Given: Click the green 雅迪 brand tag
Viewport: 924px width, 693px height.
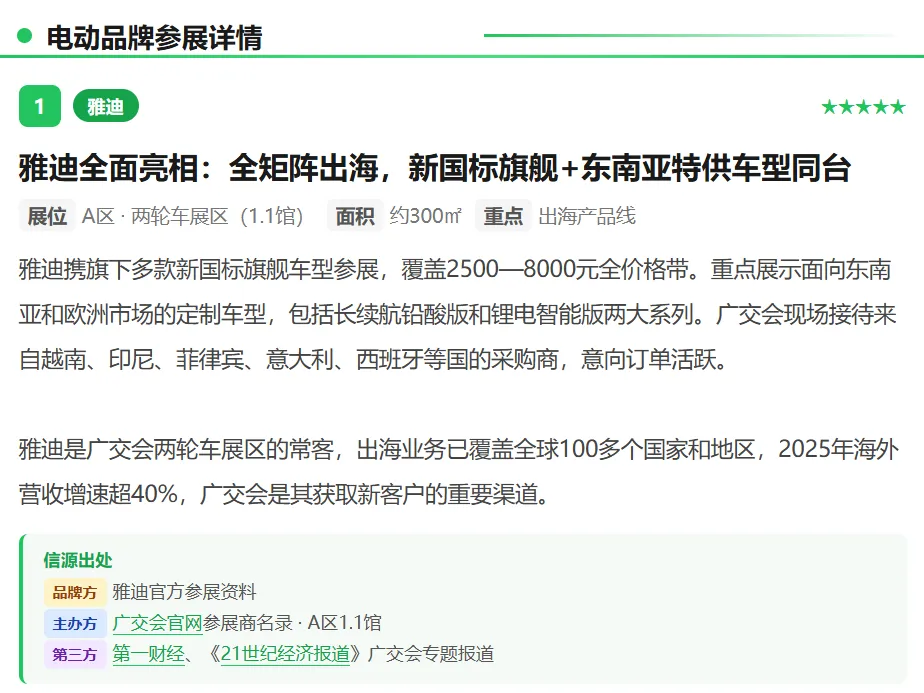Looking at the screenshot, I should click(x=106, y=107).
